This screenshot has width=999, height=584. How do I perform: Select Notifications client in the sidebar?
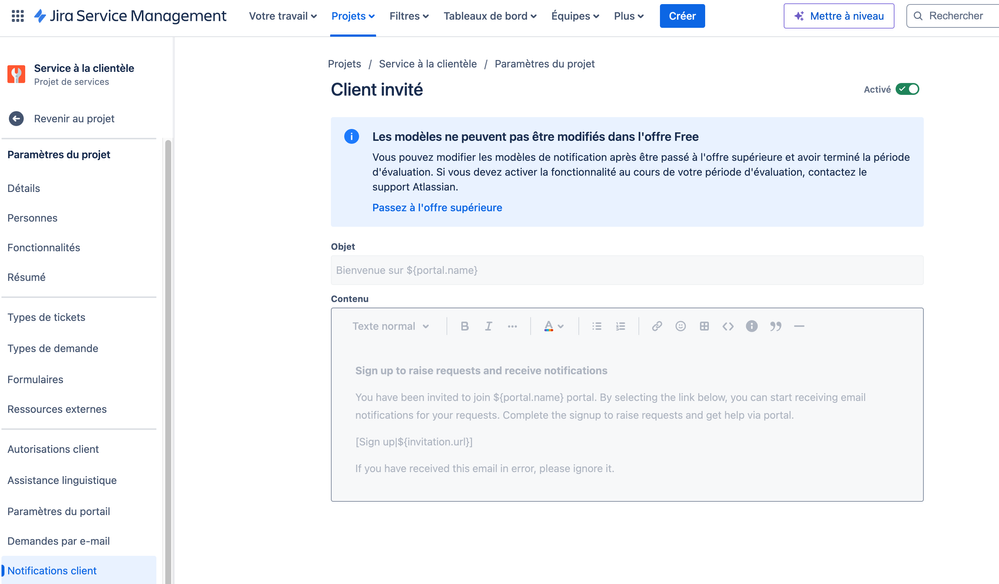click(79, 571)
